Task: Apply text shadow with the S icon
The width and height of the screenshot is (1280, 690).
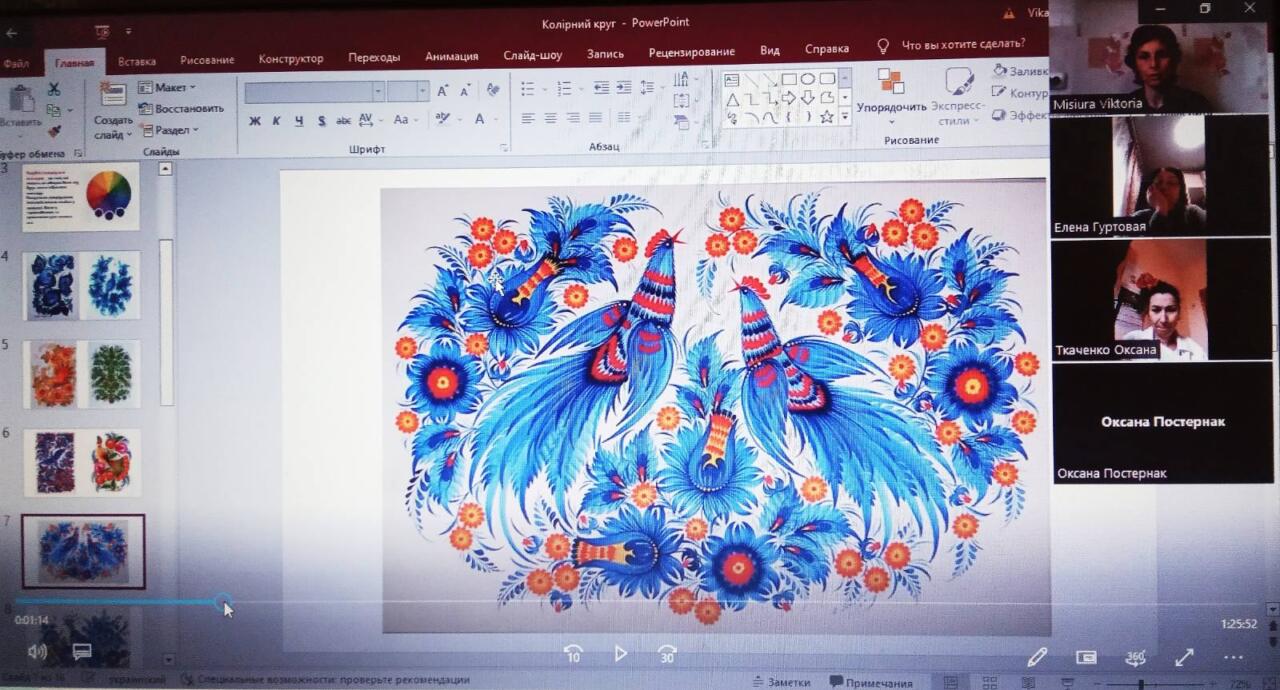Action: coord(321,121)
